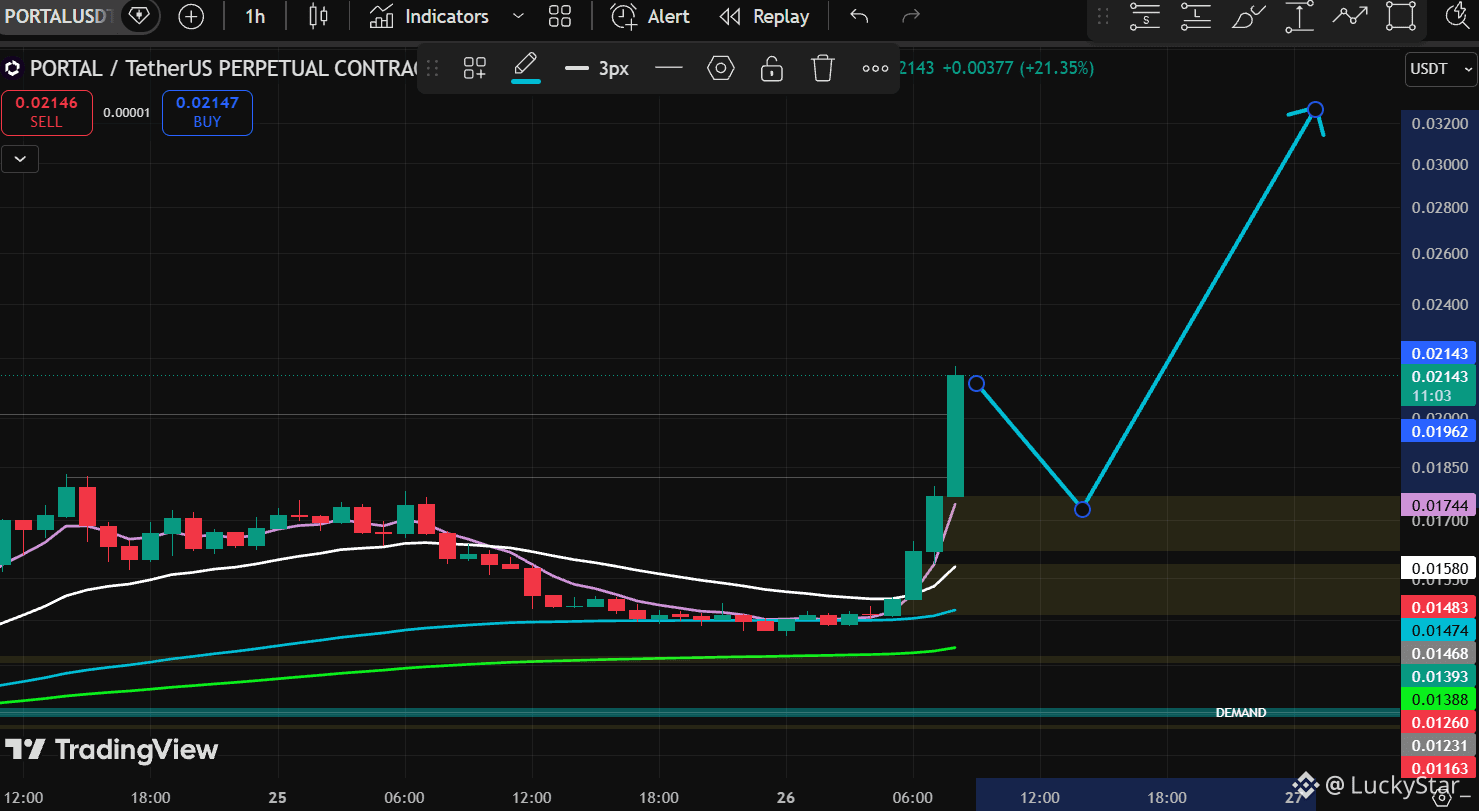1479x811 pixels.
Task: Select the drawn path's lowest anchor point
Action: click(1082, 509)
